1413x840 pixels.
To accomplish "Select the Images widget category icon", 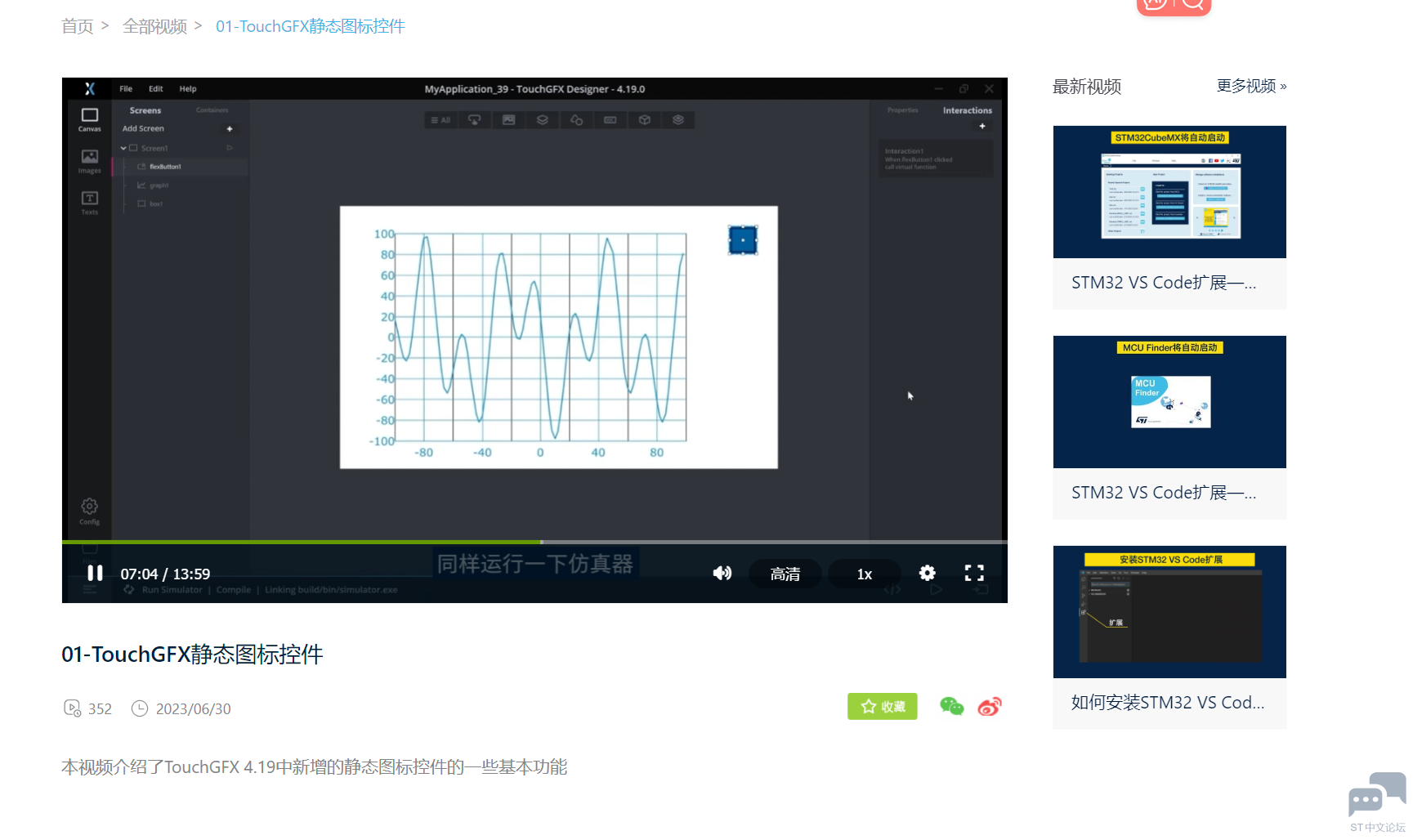I will [x=508, y=120].
